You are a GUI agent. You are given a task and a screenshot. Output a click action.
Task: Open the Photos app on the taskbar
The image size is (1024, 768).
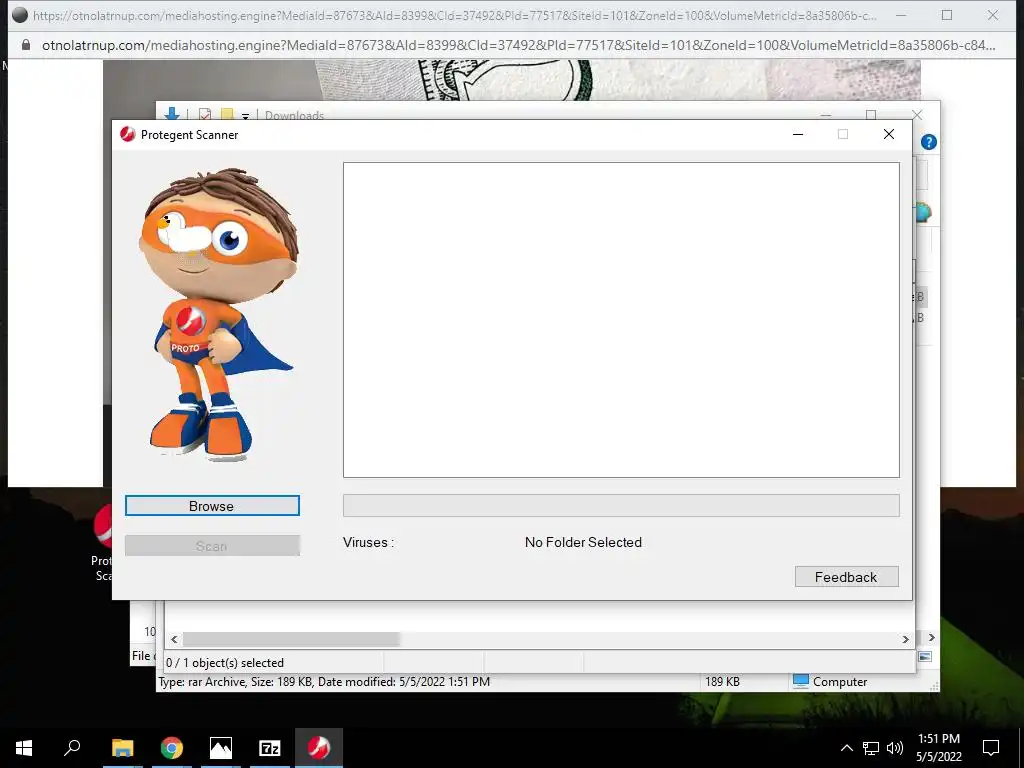click(221, 748)
